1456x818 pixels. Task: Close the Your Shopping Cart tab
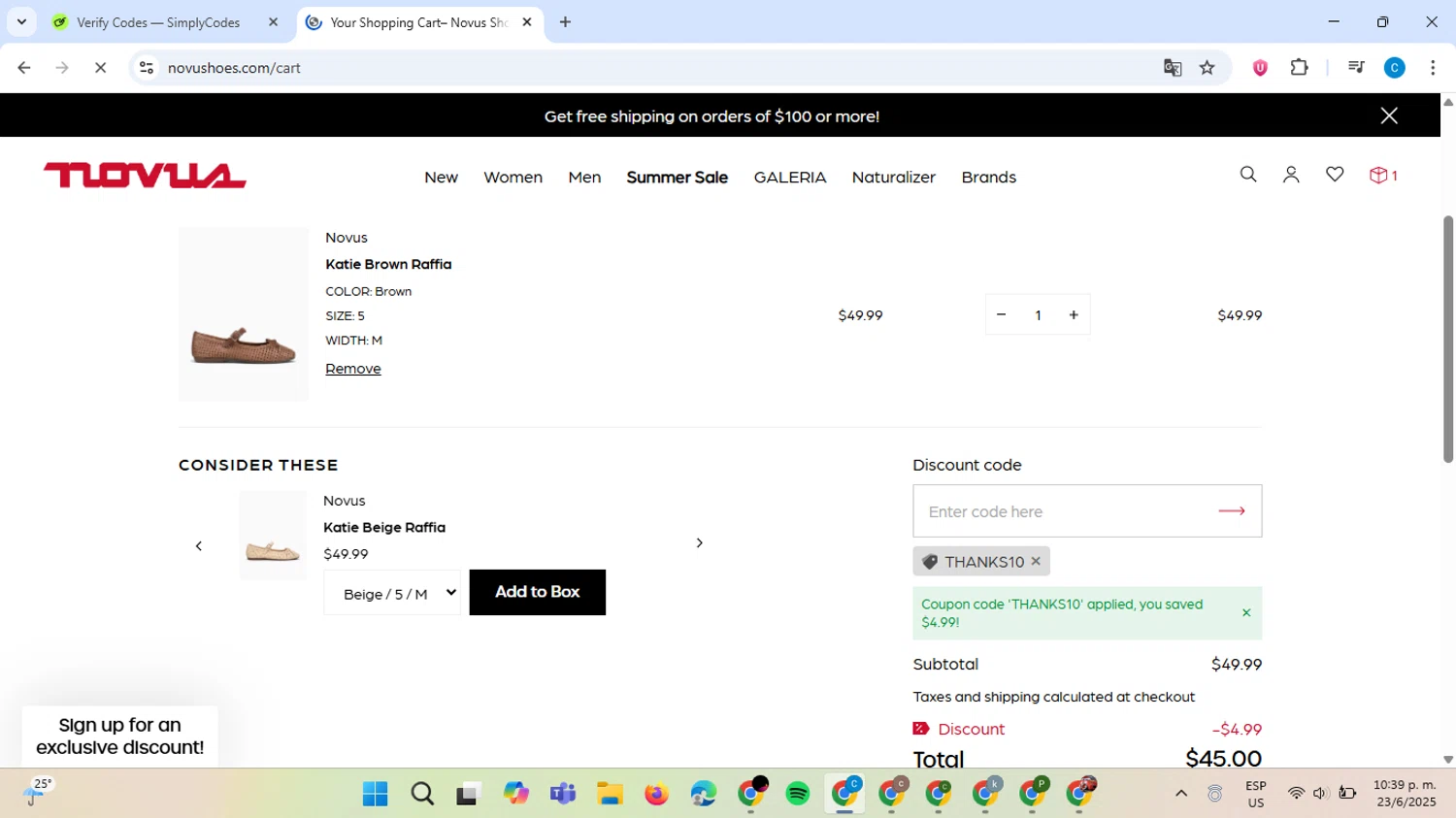527,22
